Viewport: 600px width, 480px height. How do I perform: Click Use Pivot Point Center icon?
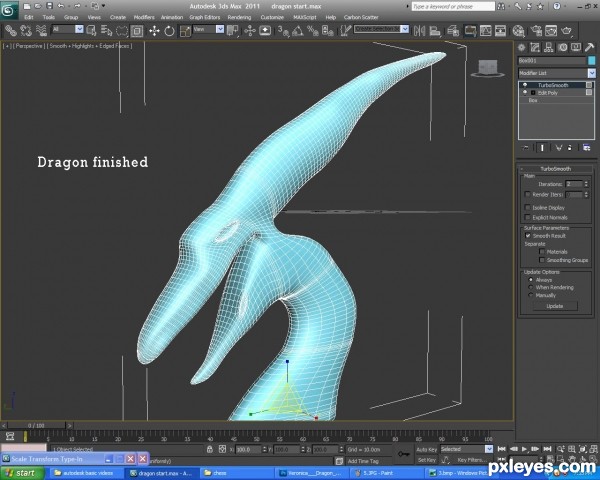pyautogui.click(x=232, y=31)
